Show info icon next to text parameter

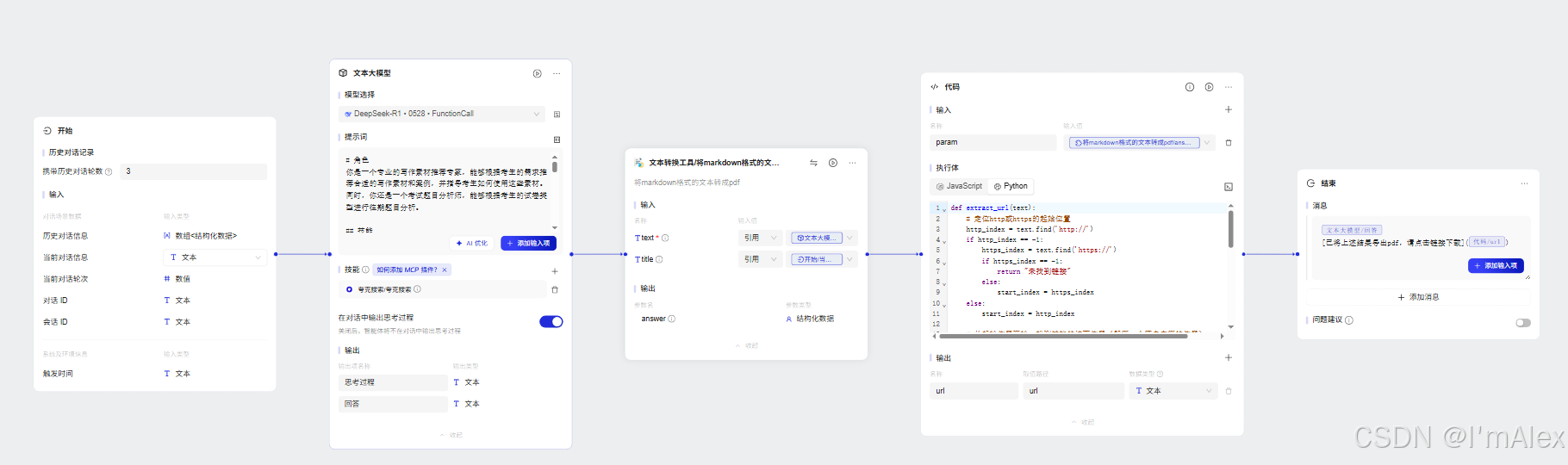coord(665,238)
